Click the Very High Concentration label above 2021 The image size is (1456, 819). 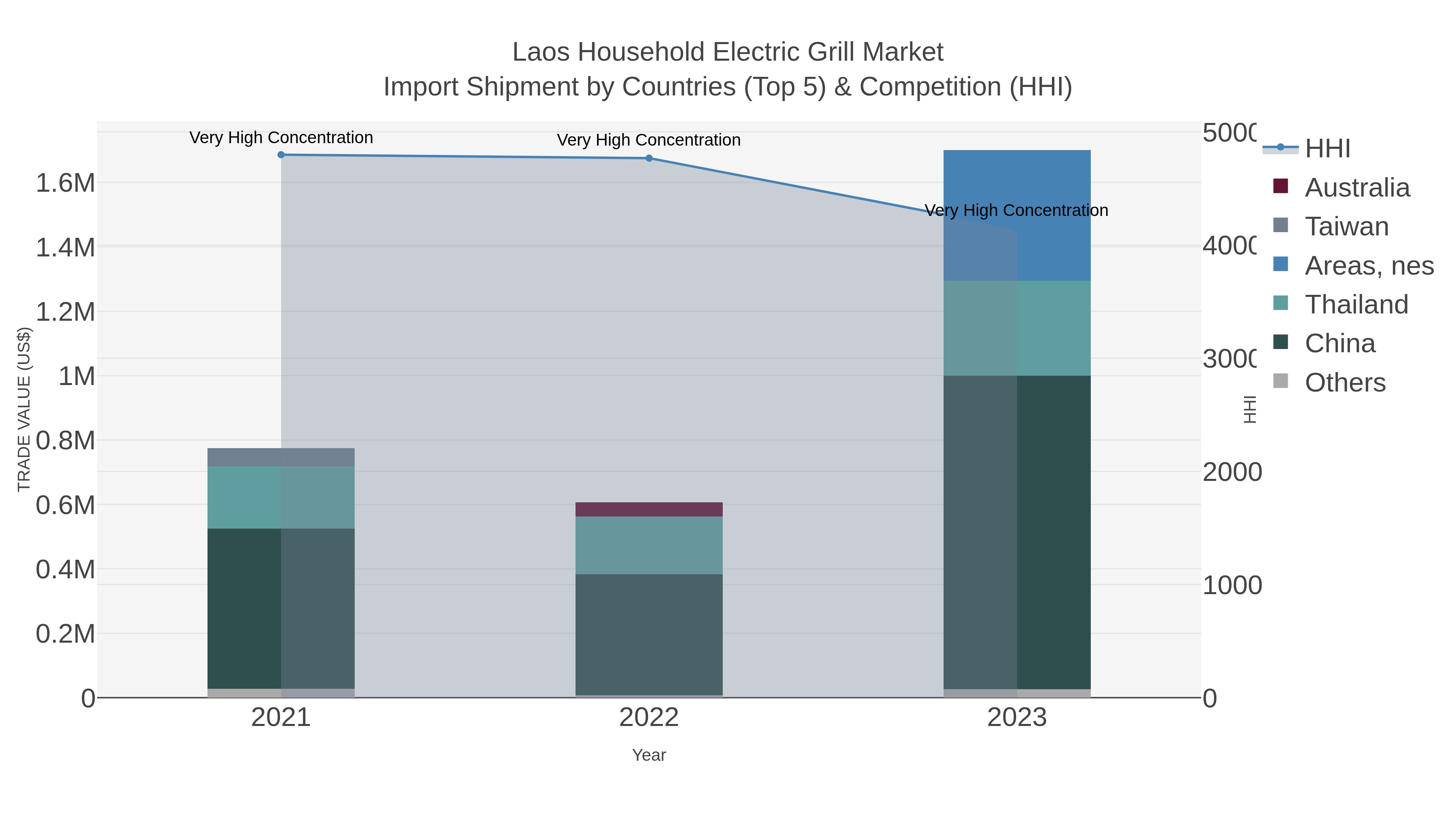(x=281, y=138)
